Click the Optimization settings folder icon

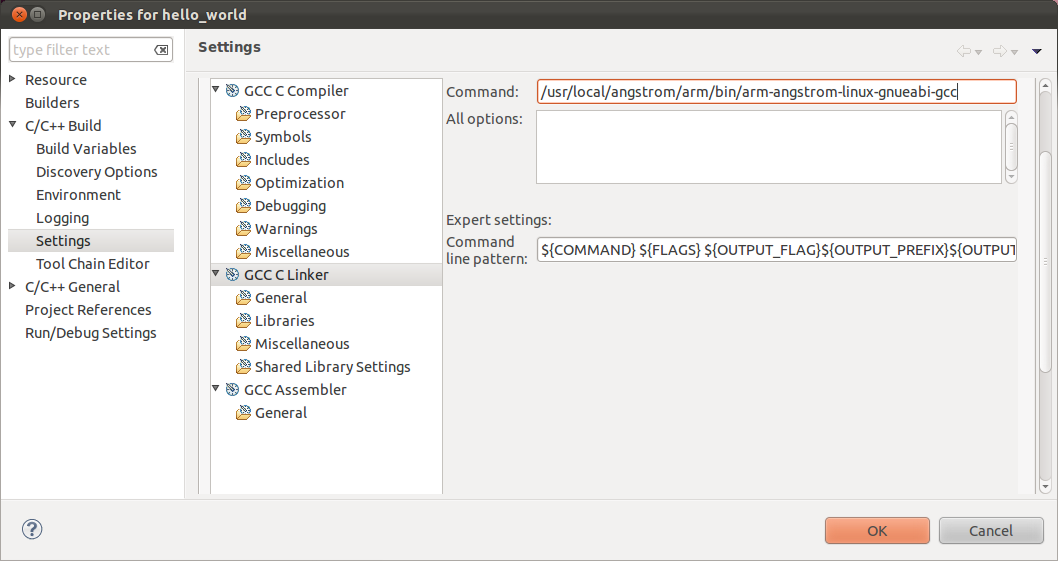pyautogui.click(x=243, y=183)
